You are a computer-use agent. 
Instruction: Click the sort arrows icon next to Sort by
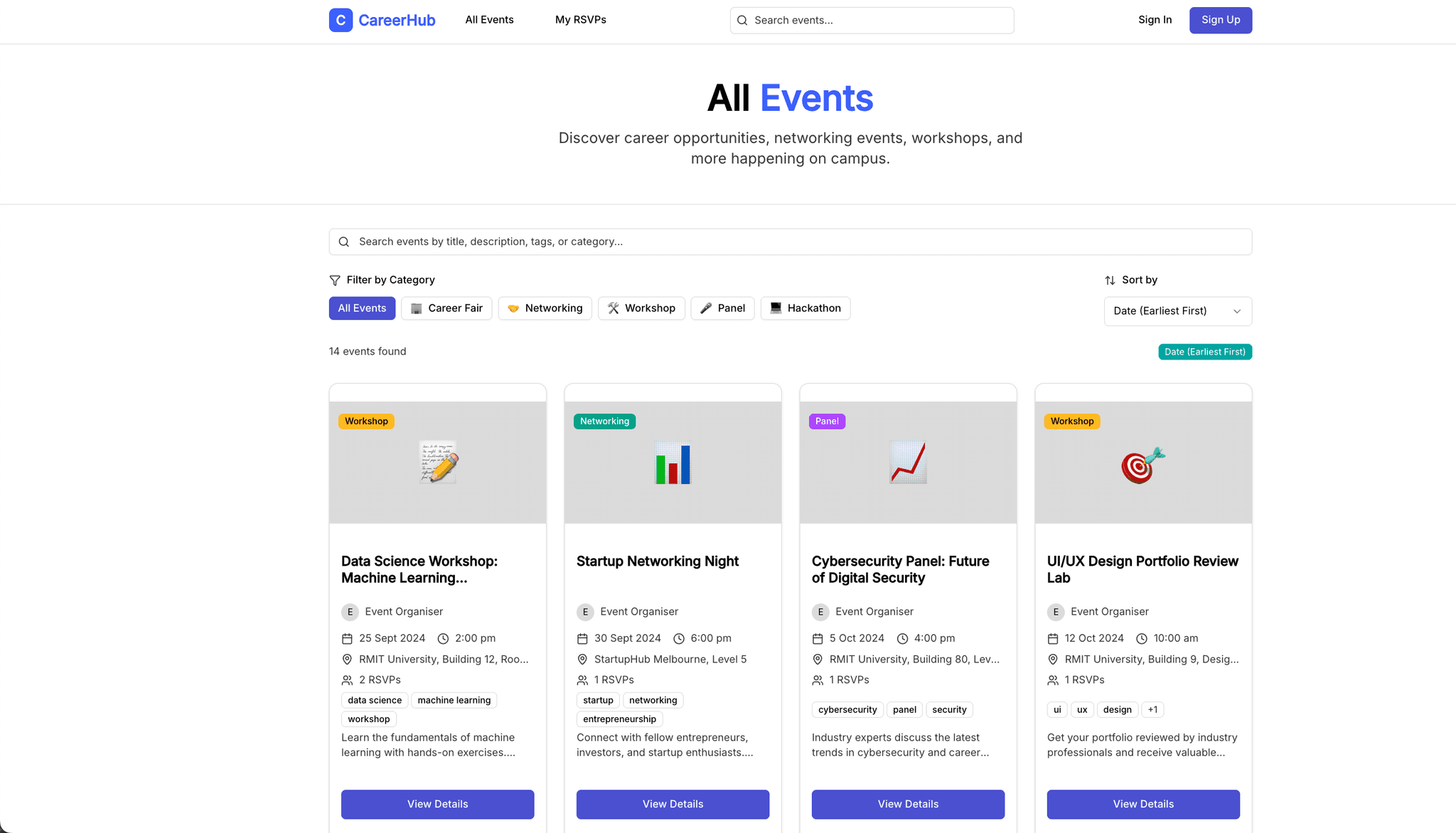1110,279
